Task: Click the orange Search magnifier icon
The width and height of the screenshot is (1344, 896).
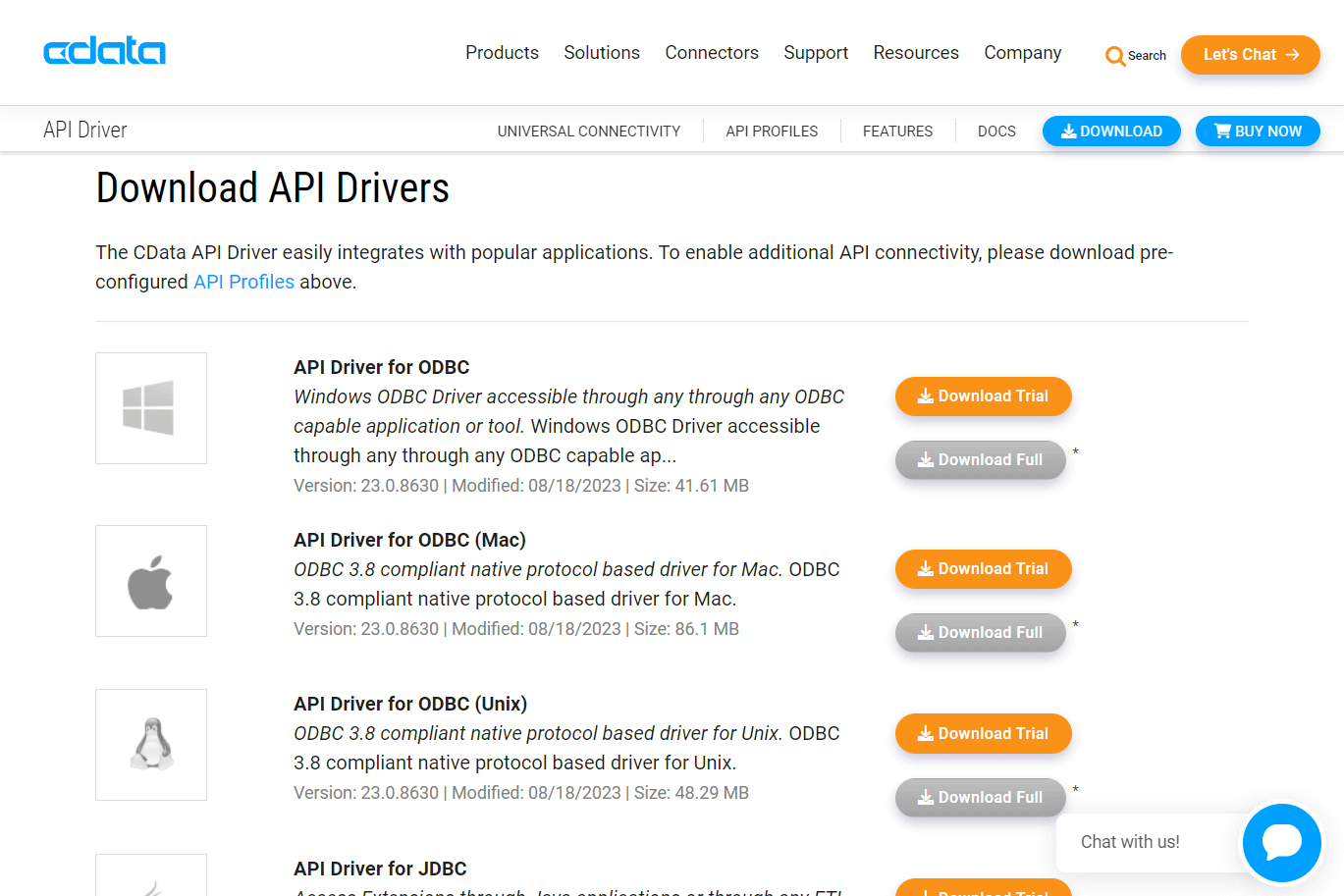Action: [1114, 56]
